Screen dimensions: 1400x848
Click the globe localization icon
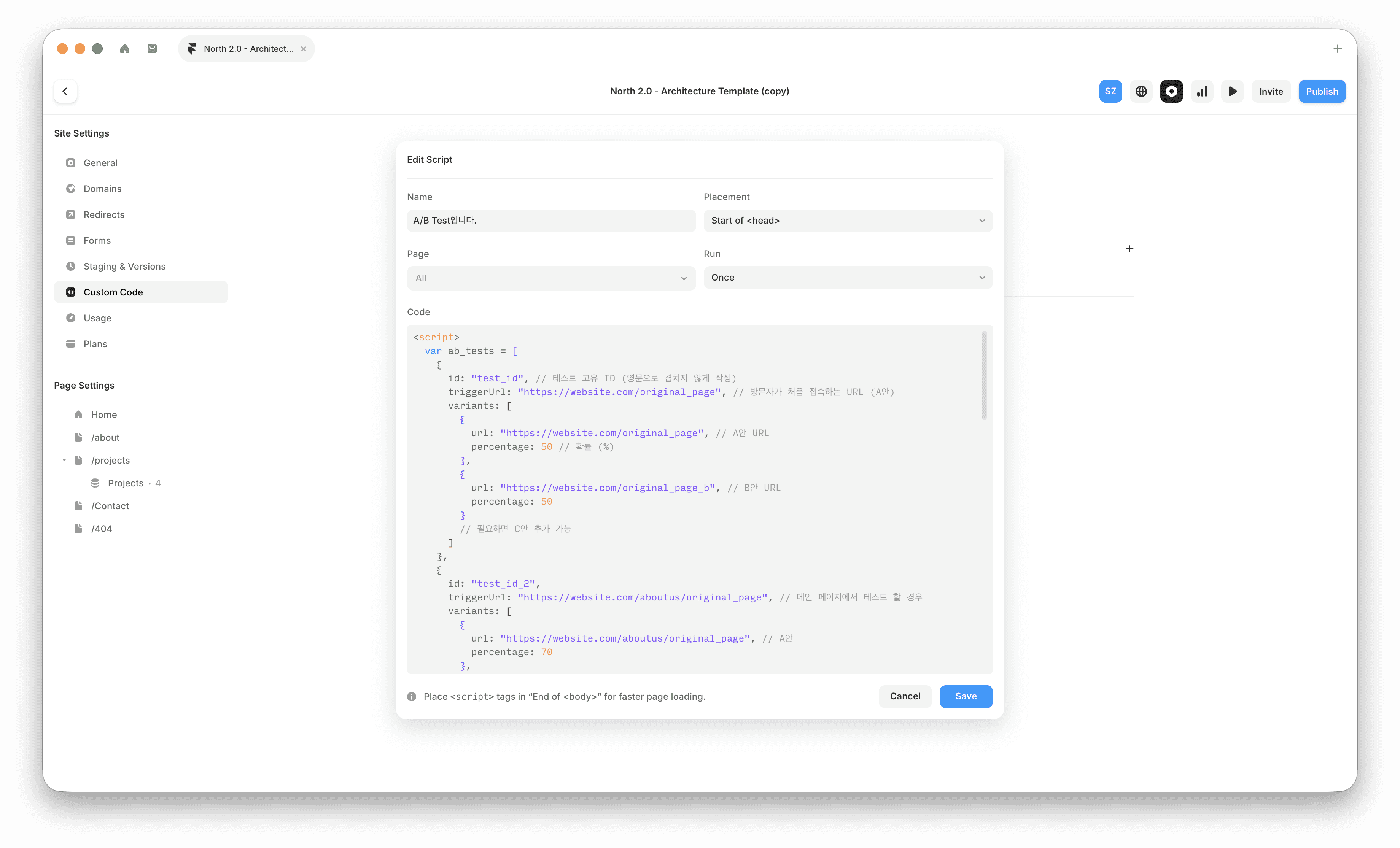(x=1141, y=91)
